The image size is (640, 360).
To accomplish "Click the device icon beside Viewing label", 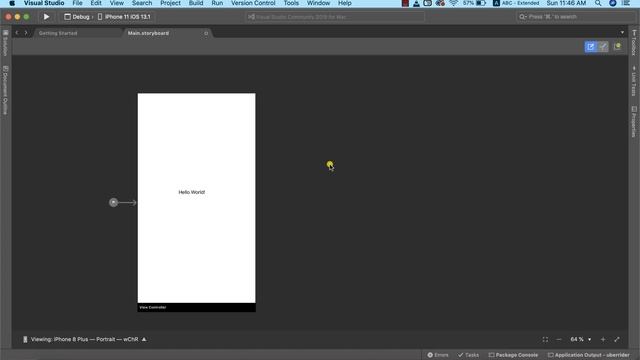I will coord(25,339).
